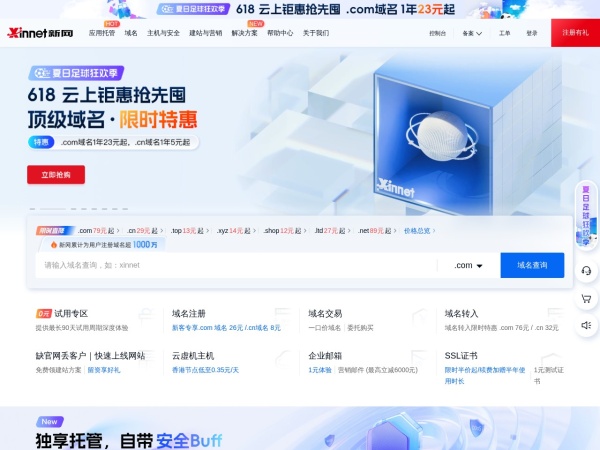The height and width of the screenshot is (450, 600).
Task: Select the active second carousel indicator
Action: (x=53, y=209)
